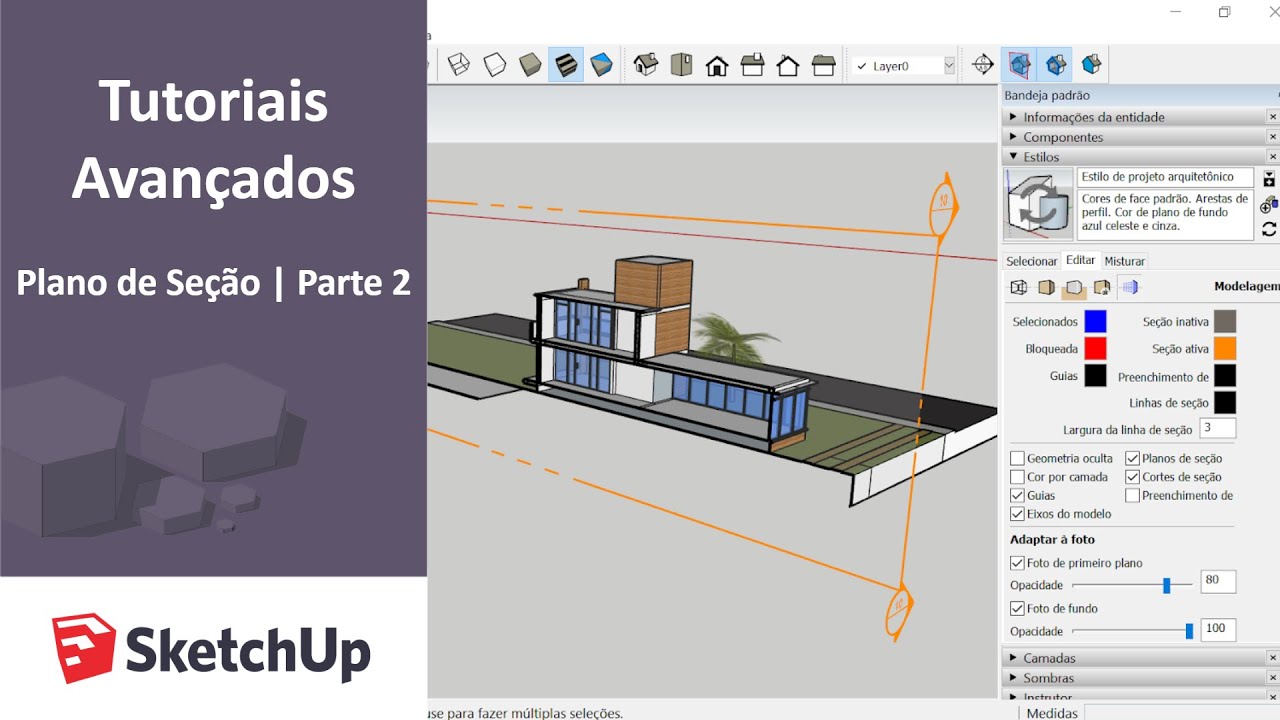Toggle Display Section Fill toolbar icon
The image size is (1280, 720).
tap(1091, 65)
